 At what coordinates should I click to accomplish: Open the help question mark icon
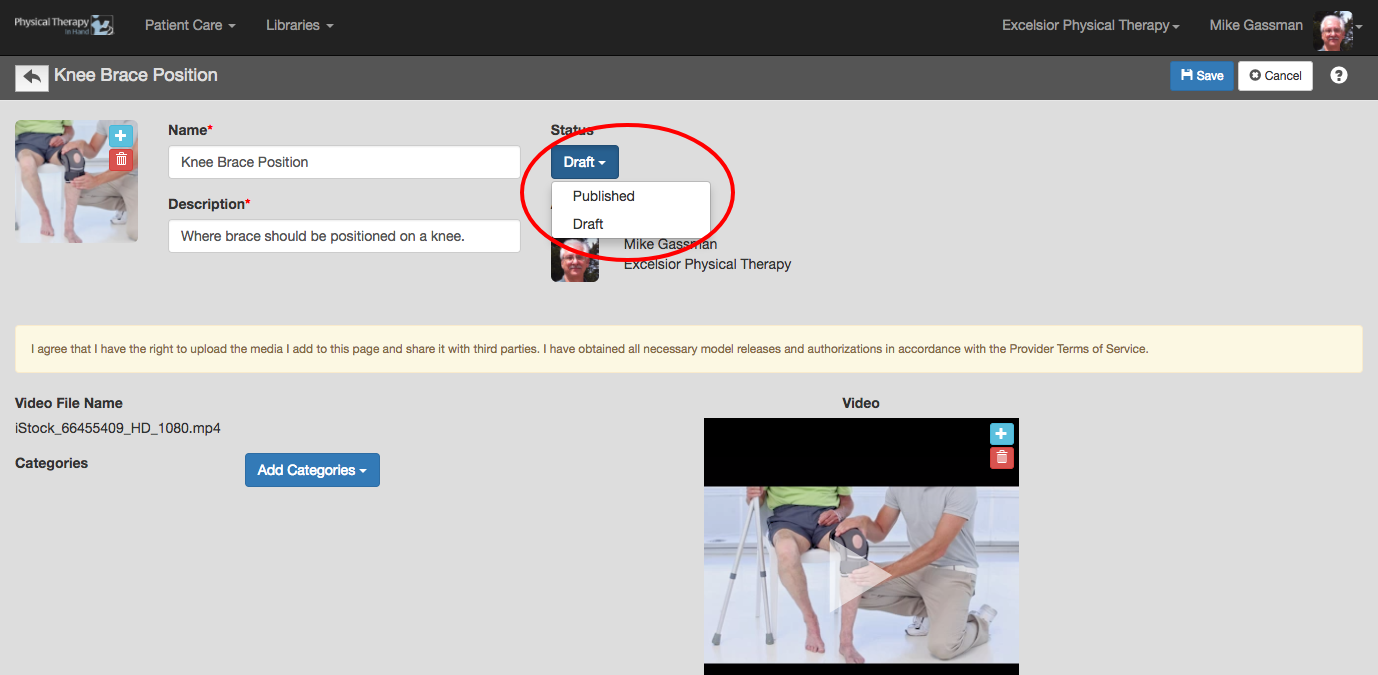click(x=1339, y=75)
